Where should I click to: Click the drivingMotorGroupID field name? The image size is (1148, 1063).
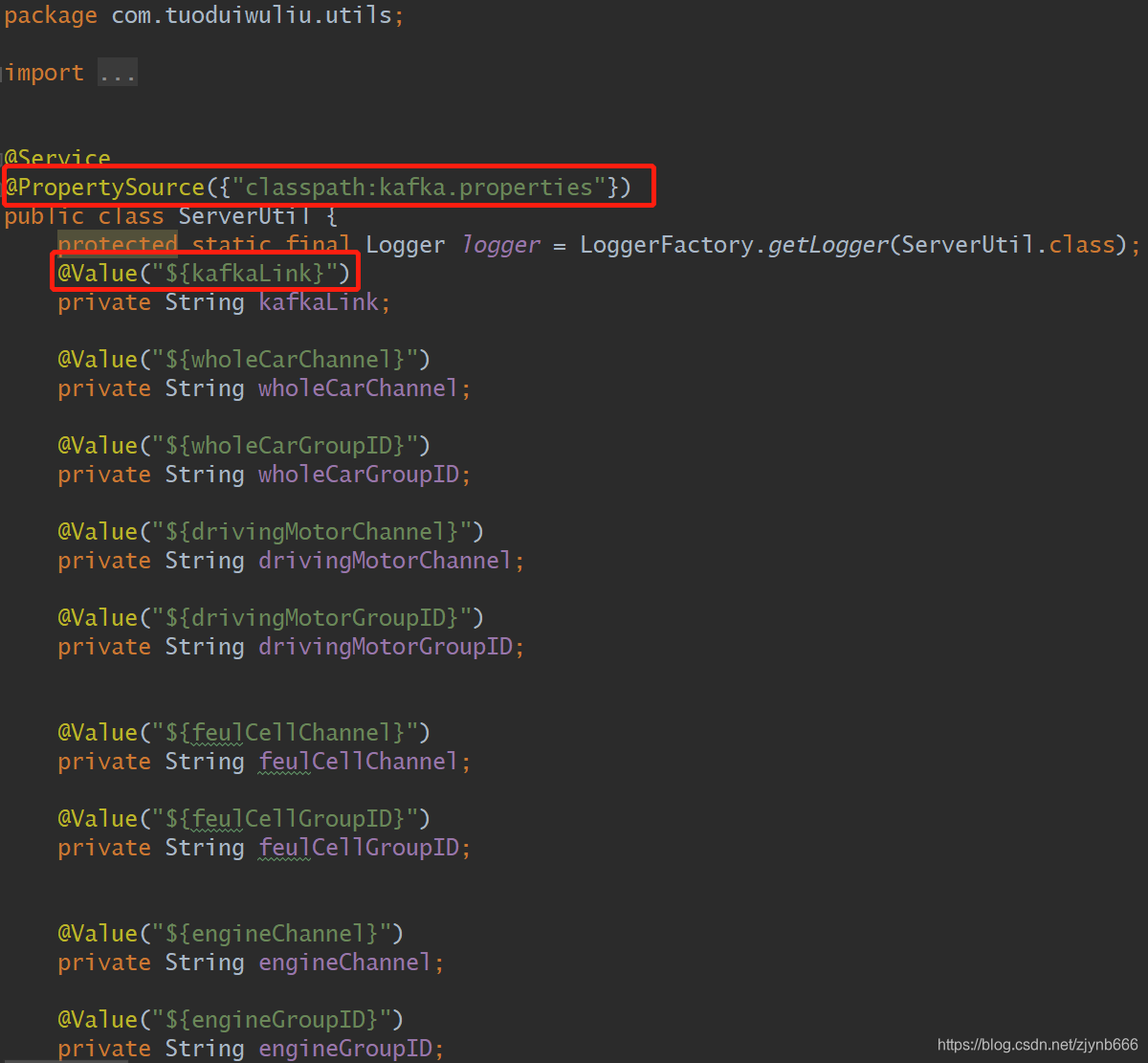tap(386, 647)
